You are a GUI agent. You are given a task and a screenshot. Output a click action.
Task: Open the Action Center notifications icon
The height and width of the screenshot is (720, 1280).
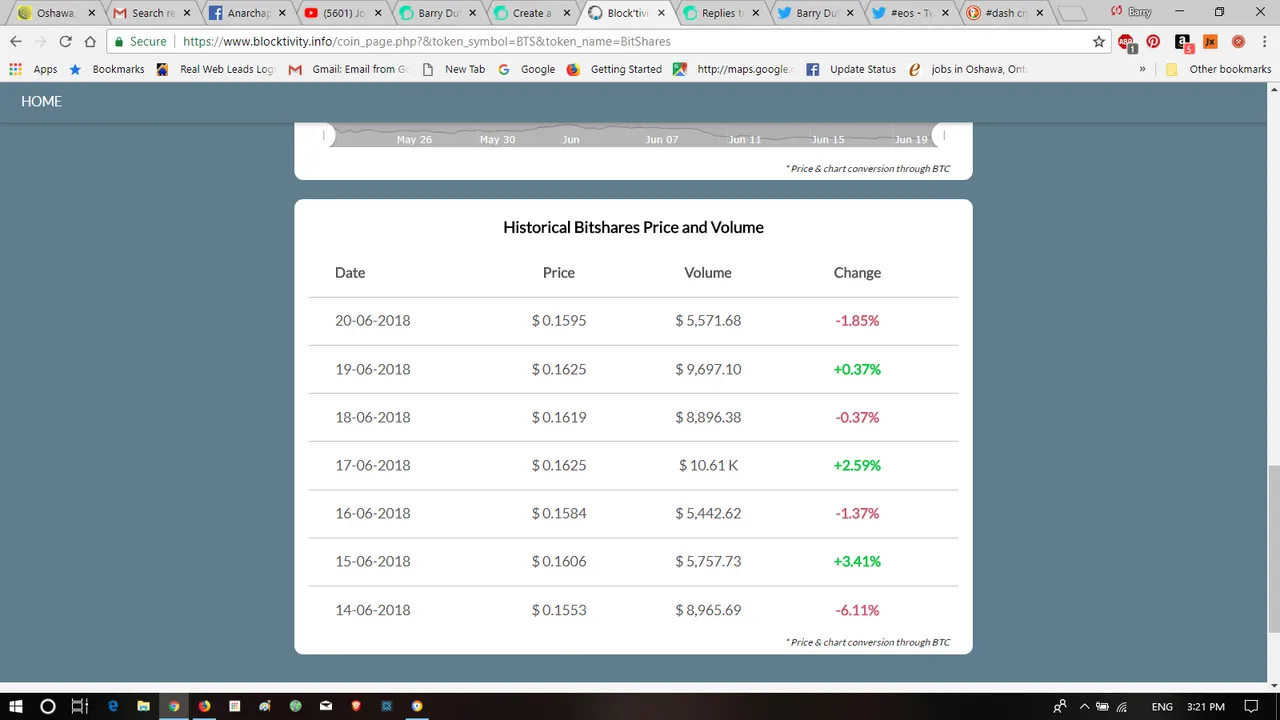(1251, 706)
